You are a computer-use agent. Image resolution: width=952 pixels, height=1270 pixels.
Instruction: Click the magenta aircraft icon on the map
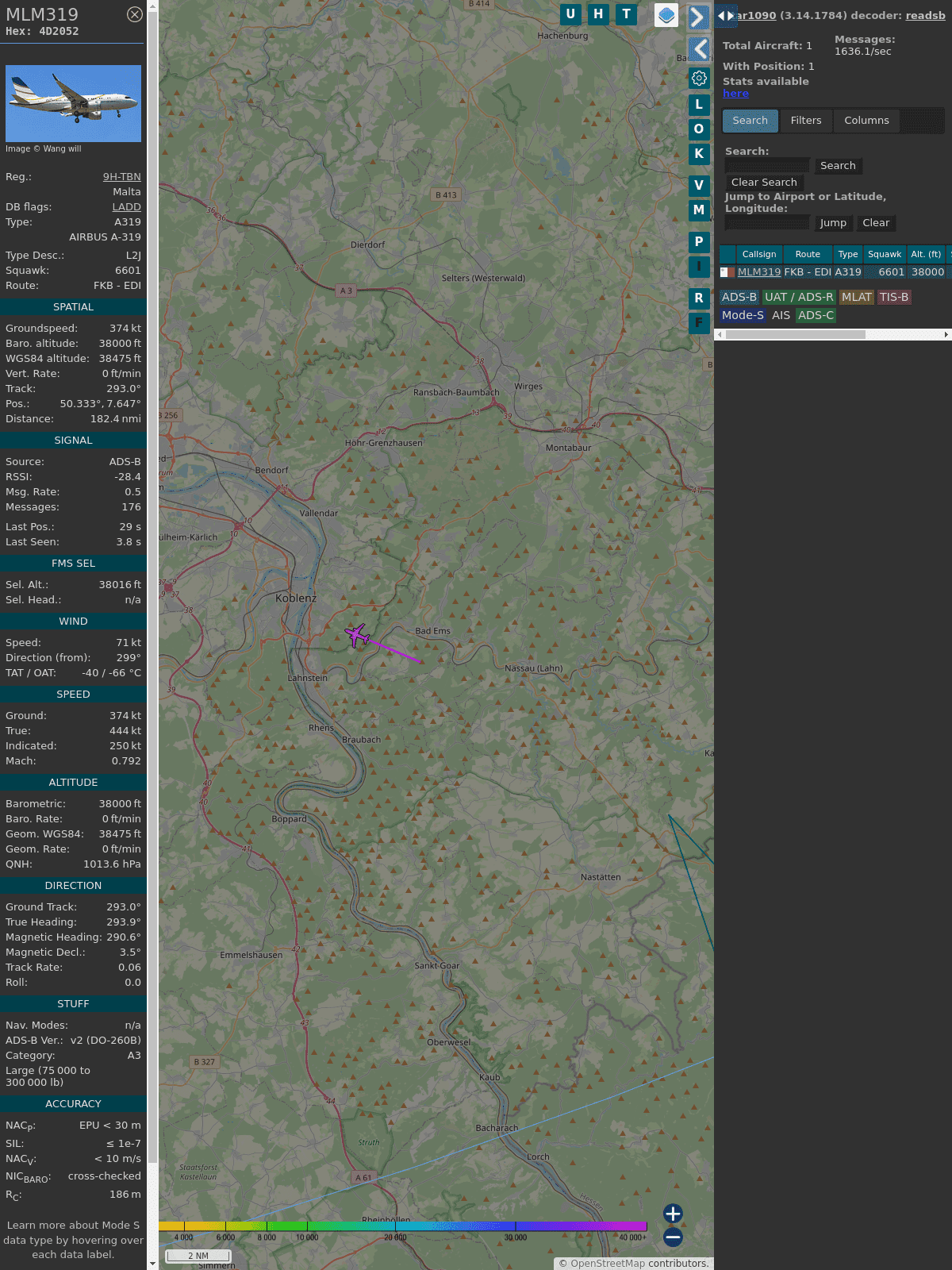[x=357, y=635]
